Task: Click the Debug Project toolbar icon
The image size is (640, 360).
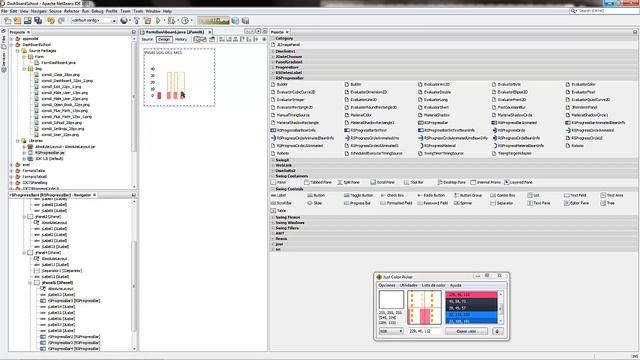Action: point(172,20)
